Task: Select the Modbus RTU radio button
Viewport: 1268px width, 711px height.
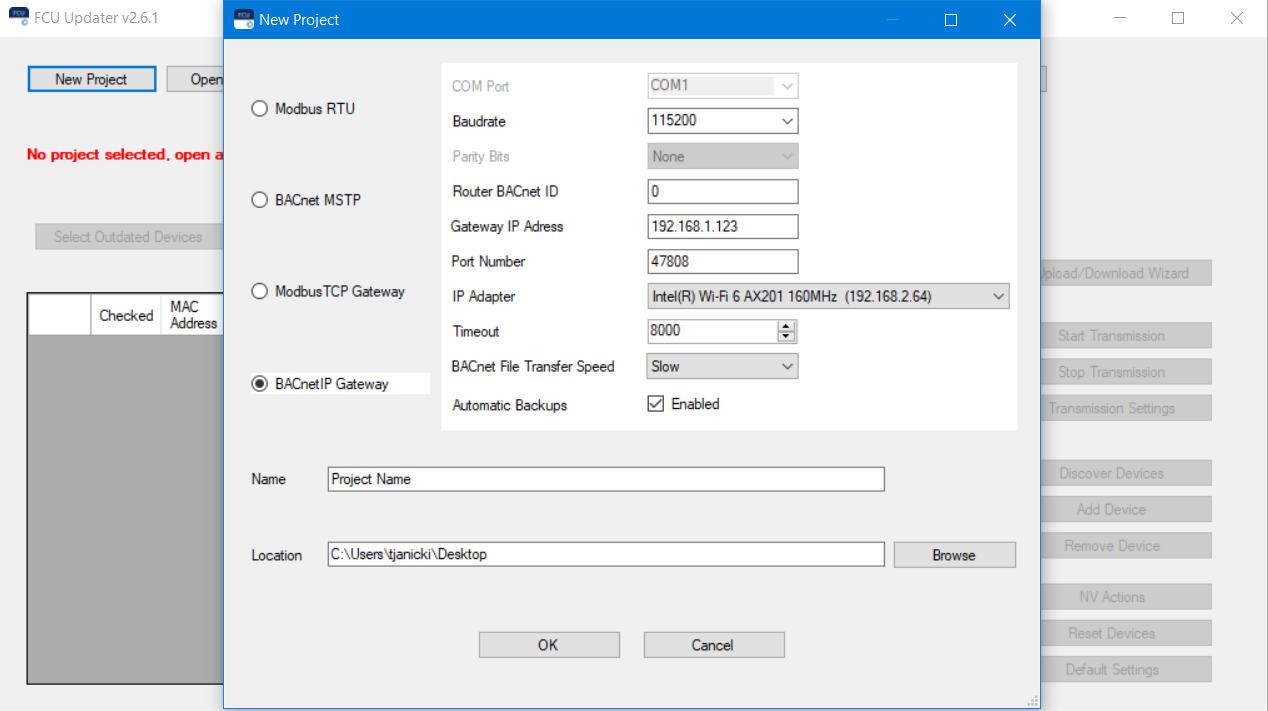Action: click(259, 109)
